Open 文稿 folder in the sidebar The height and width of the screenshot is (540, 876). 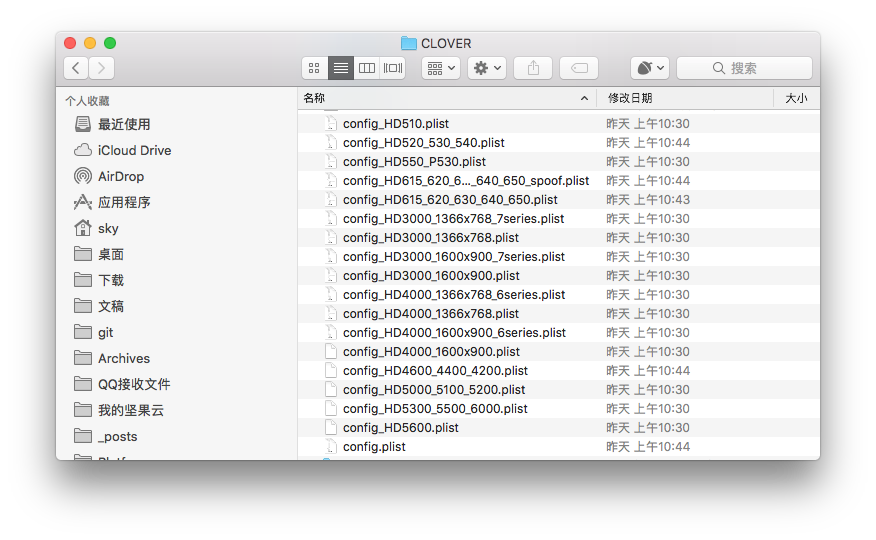pyautogui.click(x=111, y=307)
